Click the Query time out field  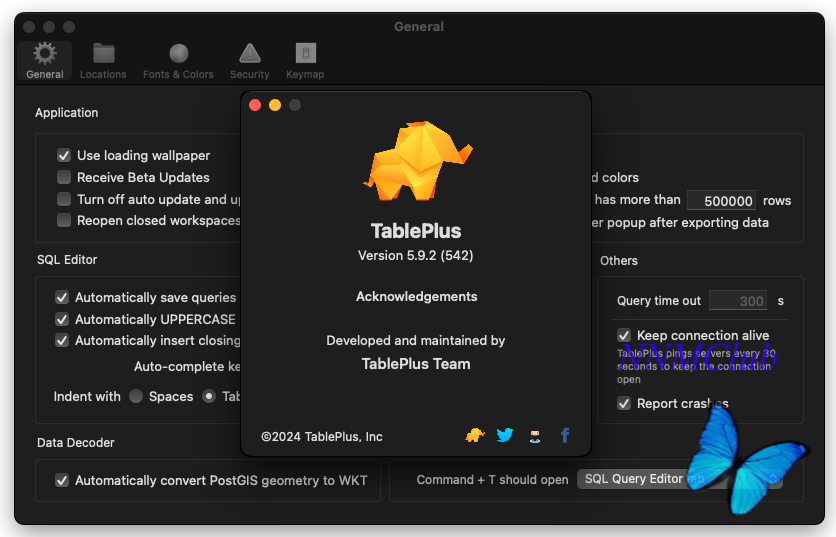738,300
